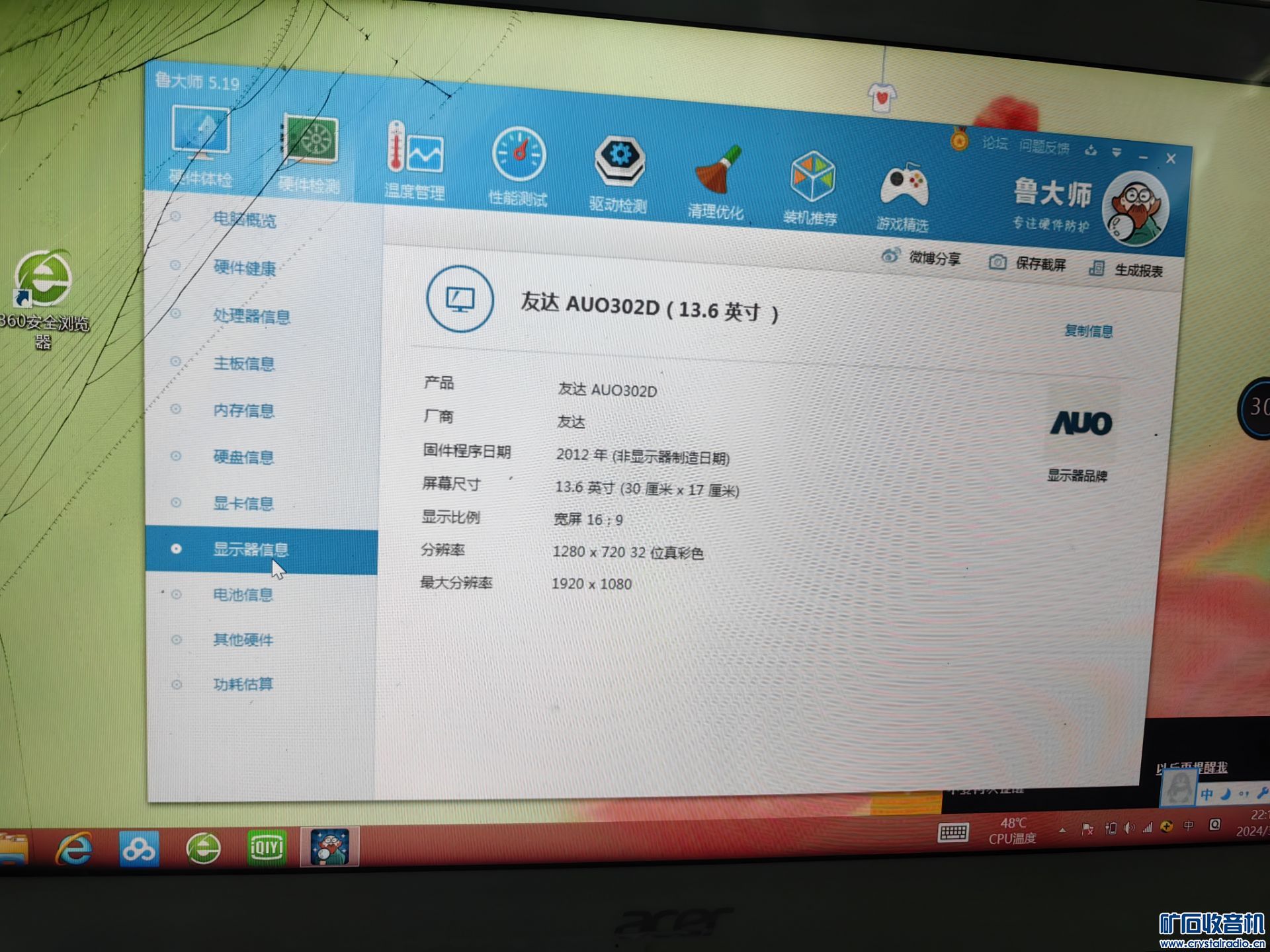Share via 微博分享
The width and height of the screenshot is (1270, 952).
922,257
